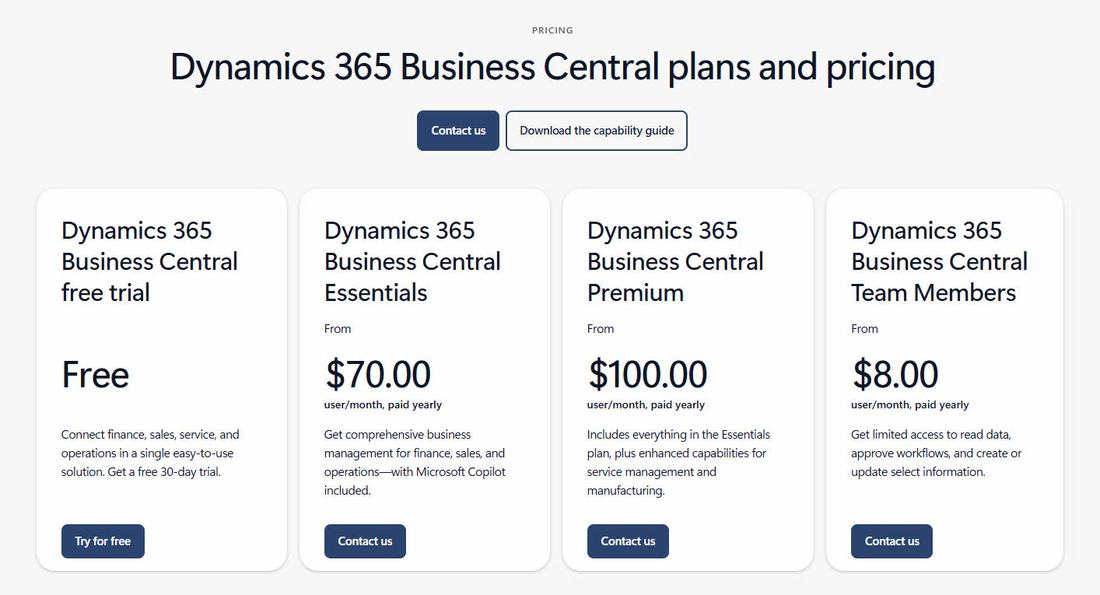Image resolution: width=1100 pixels, height=595 pixels.
Task: Click the PRICING label above the heading
Action: (552, 30)
